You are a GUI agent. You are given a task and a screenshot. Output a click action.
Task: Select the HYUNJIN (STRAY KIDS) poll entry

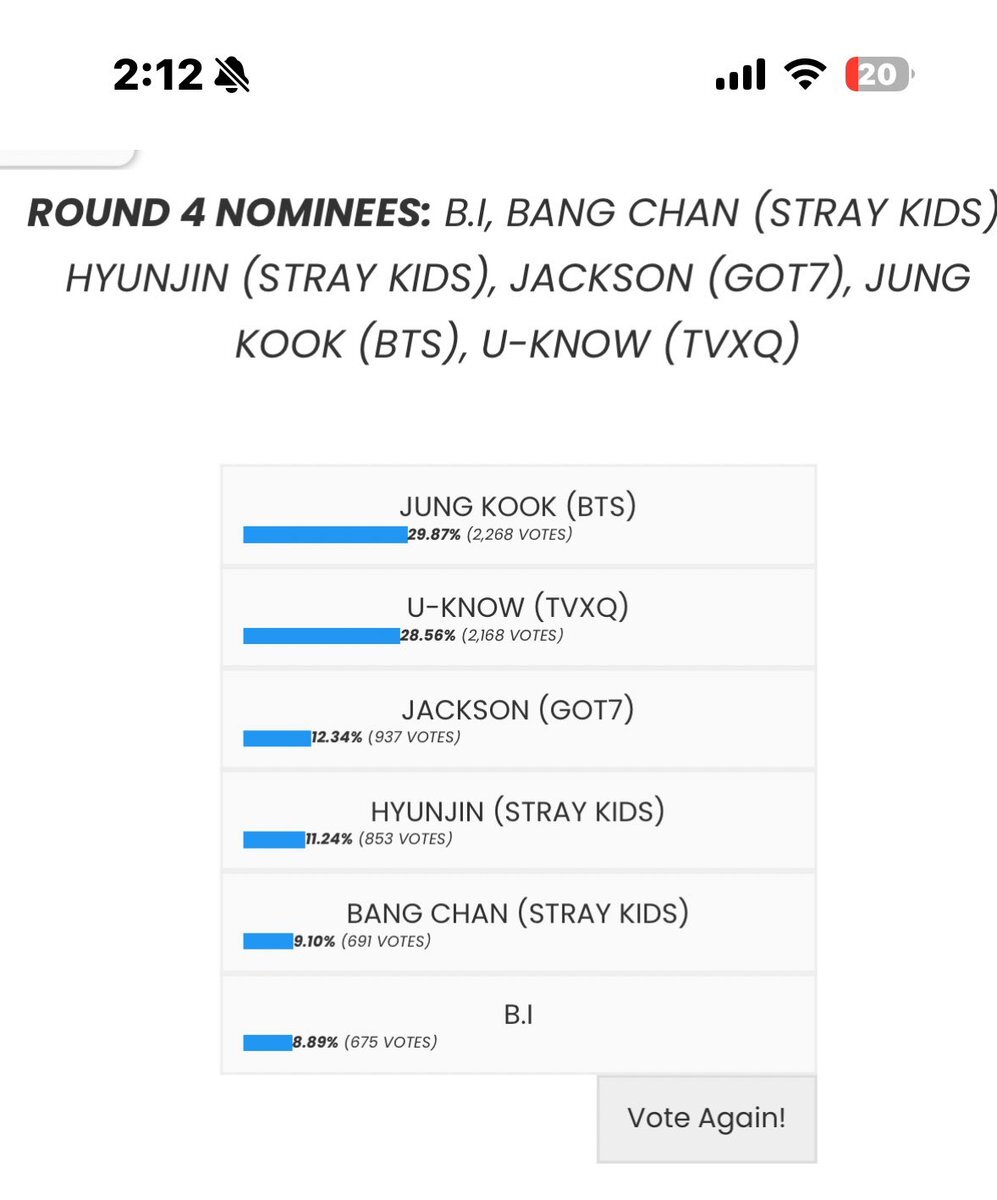(518, 820)
